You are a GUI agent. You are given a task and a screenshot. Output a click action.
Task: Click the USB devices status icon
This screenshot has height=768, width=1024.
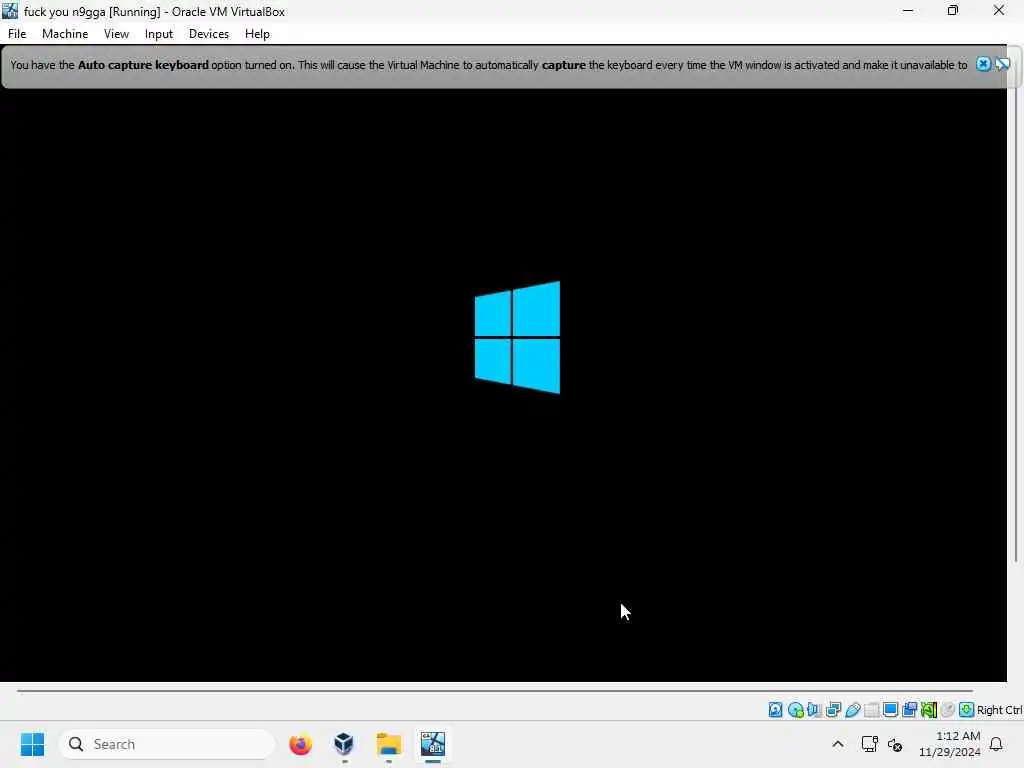(852, 709)
